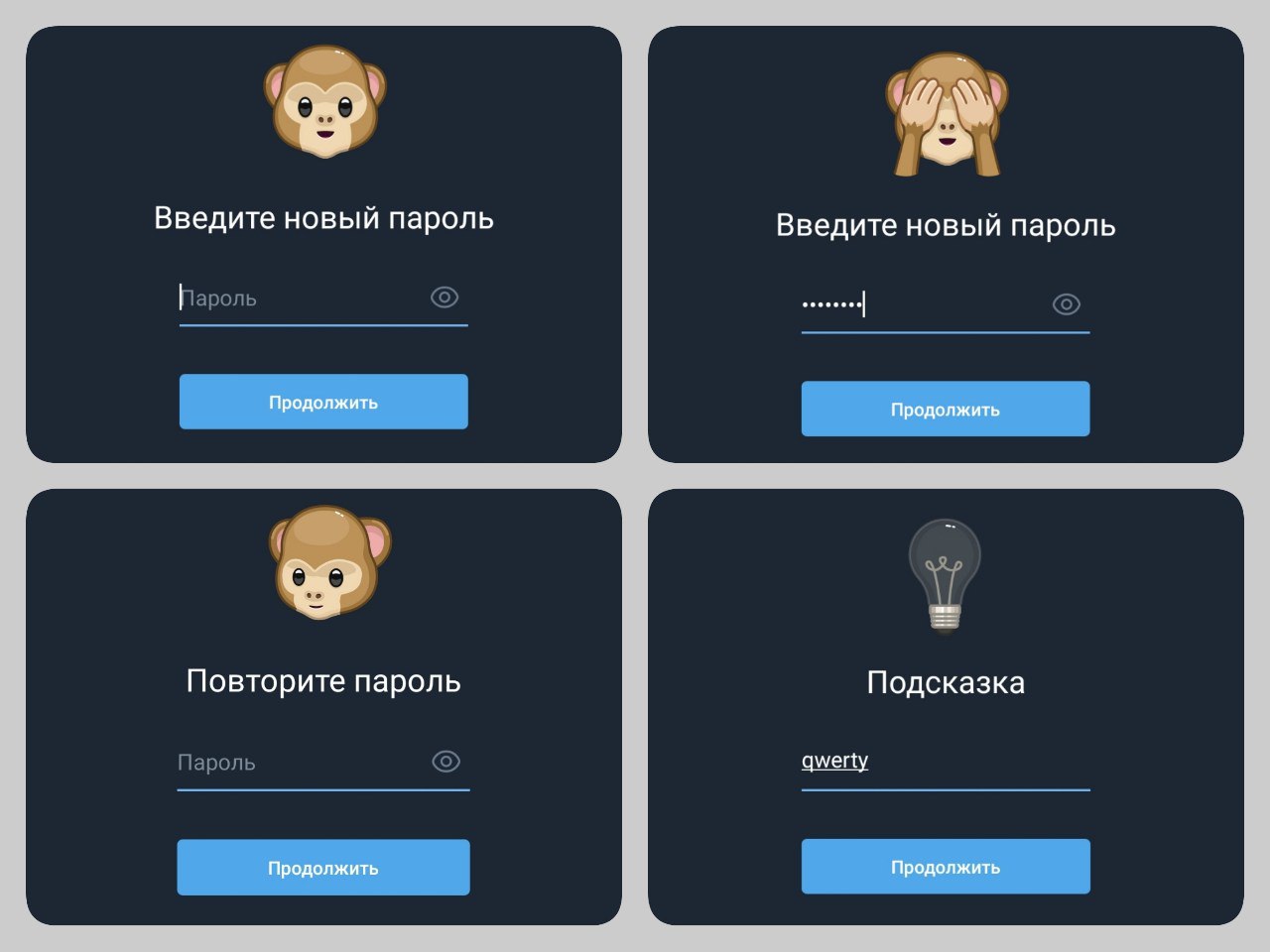This screenshot has width=1270, height=952.
Task: Focus the empty Пароль field in top-left panel
Action: pos(302,298)
